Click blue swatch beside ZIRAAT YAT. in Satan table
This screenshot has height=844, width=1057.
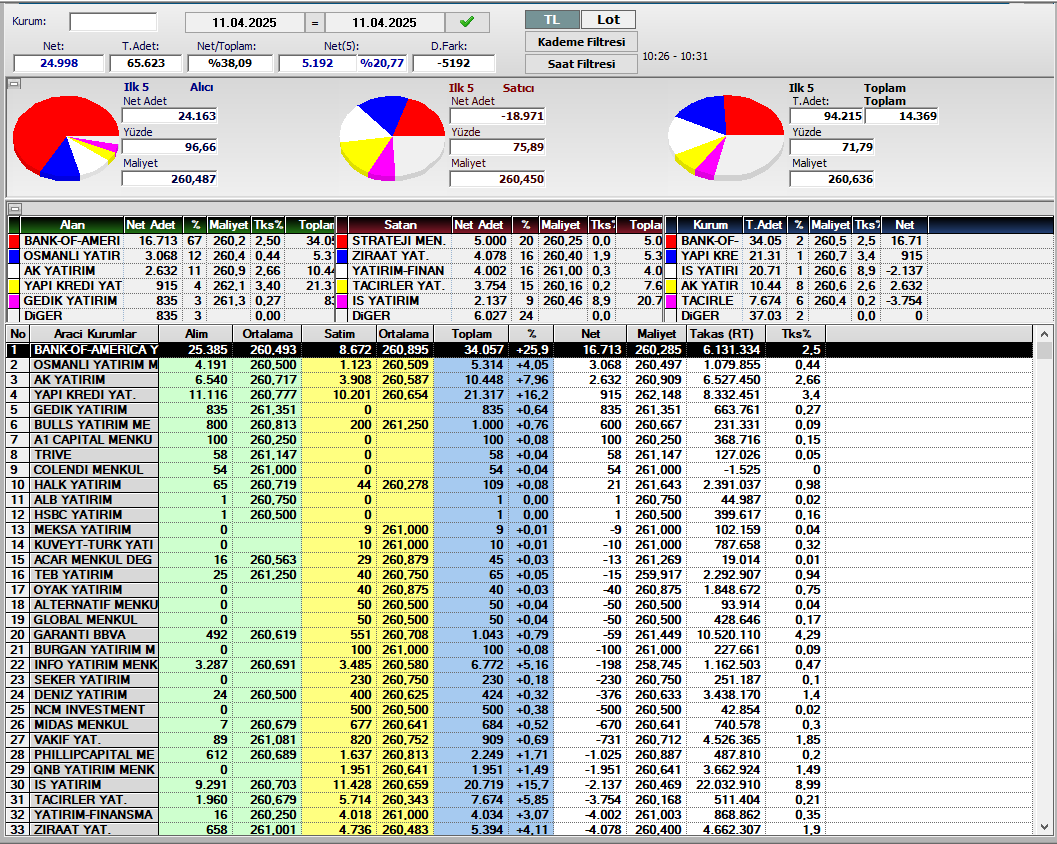point(342,256)
